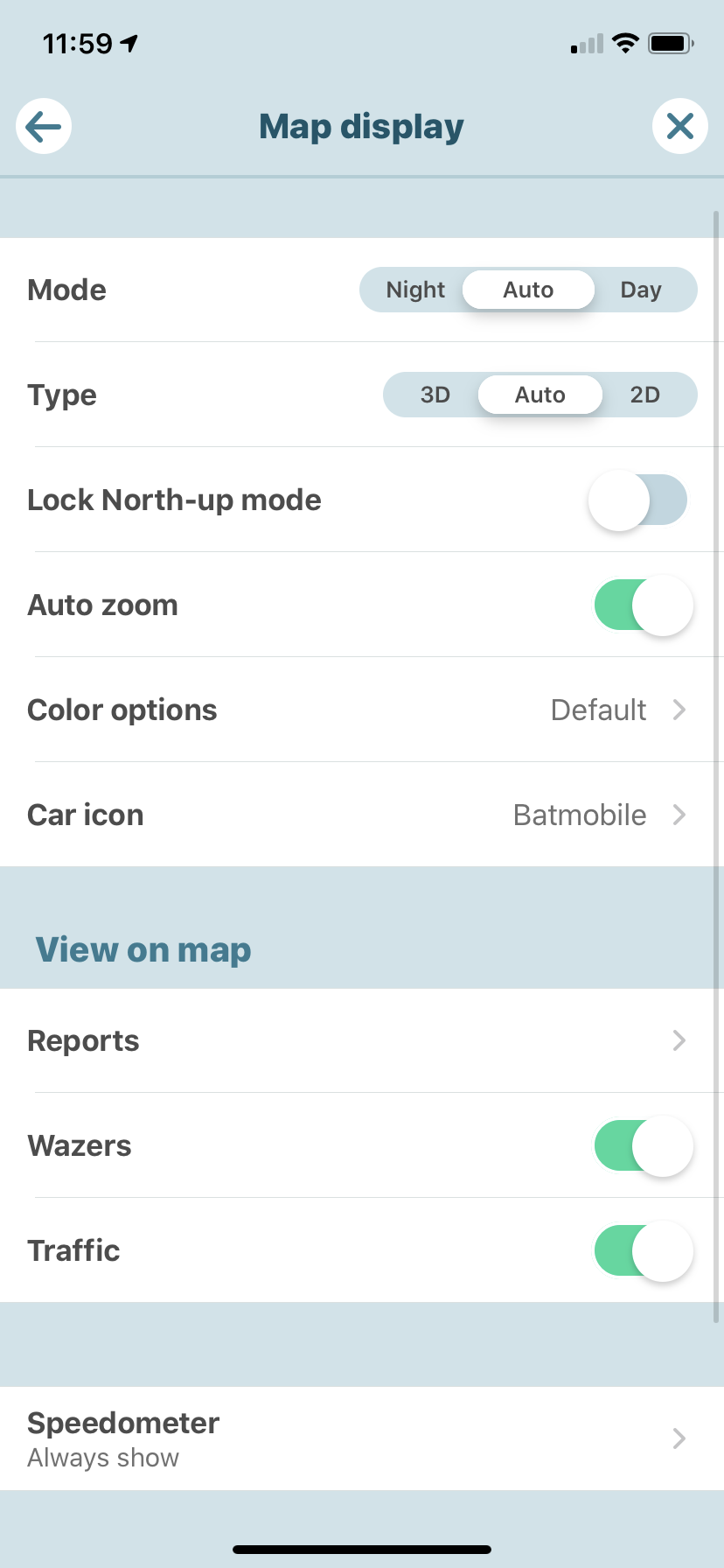Turn off the Wazers switch
Screen dimensions: 724x1568
click(644, 1145)
